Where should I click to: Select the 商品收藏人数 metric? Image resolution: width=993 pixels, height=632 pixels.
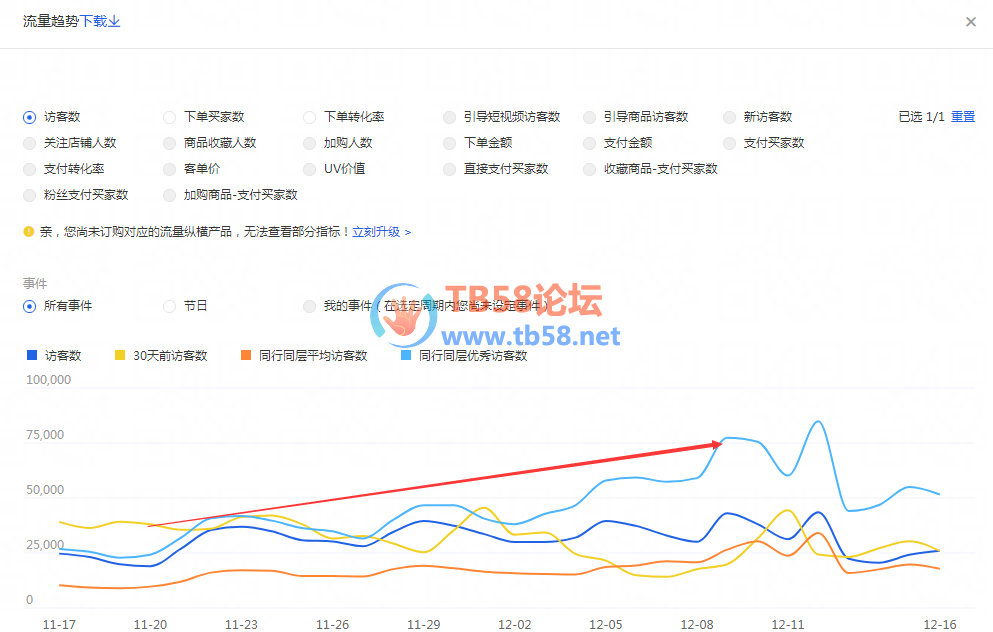(170, 143)
